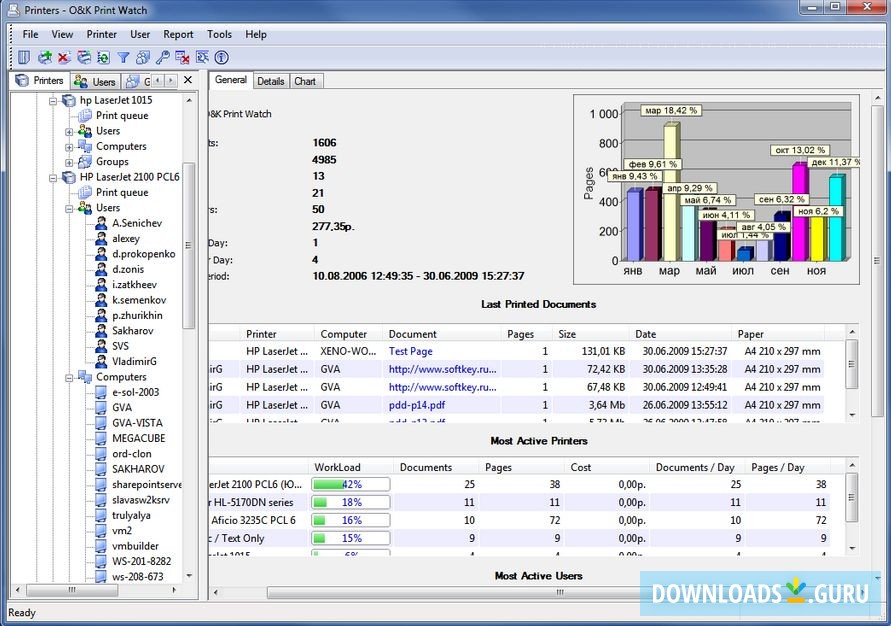
Task: Open the Report menu
Action: [x=178, y=34]
